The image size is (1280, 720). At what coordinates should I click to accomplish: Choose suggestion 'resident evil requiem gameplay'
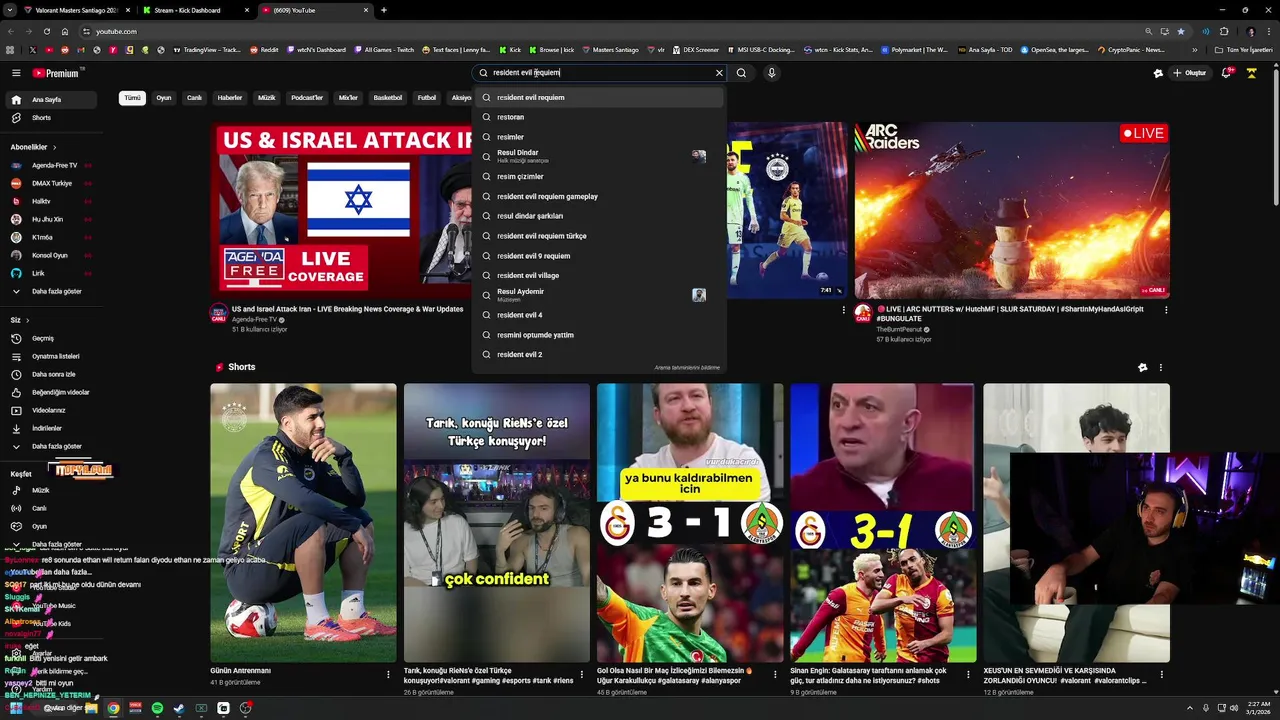(x=599, y=196)
